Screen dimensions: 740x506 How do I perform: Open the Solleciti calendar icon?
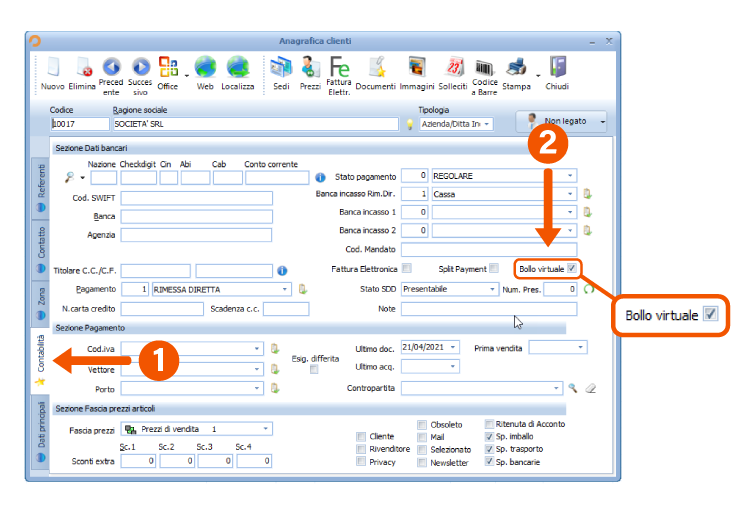(x=454, y=67)
